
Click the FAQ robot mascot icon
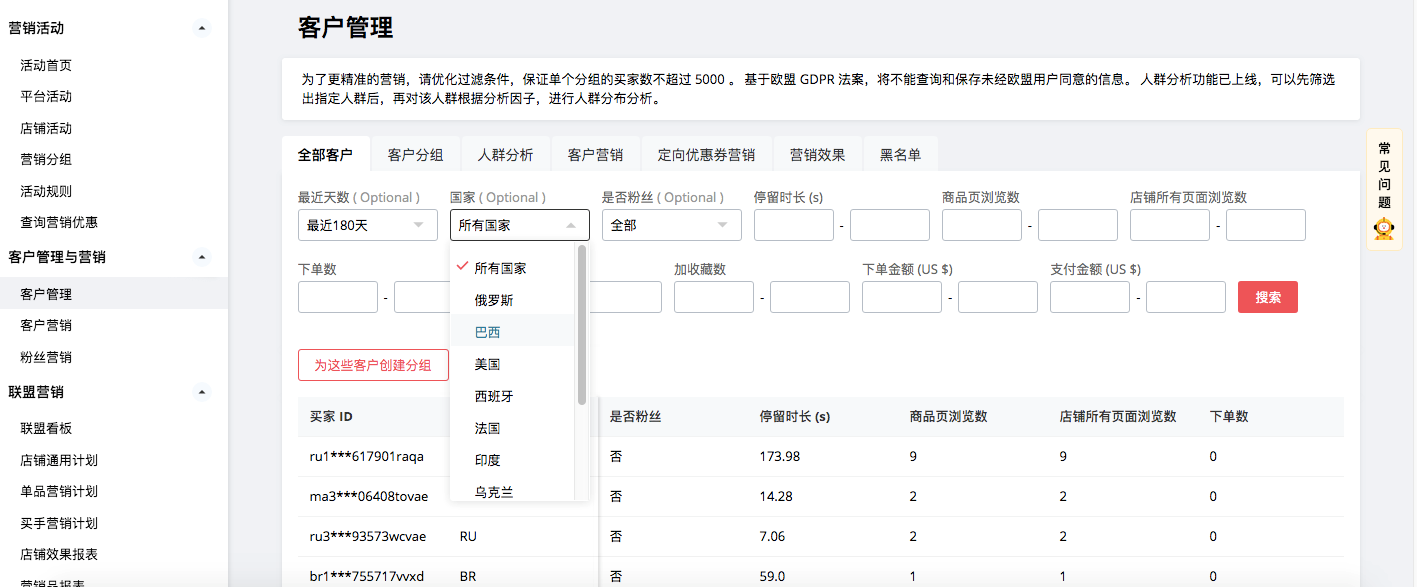(1384, 230)
